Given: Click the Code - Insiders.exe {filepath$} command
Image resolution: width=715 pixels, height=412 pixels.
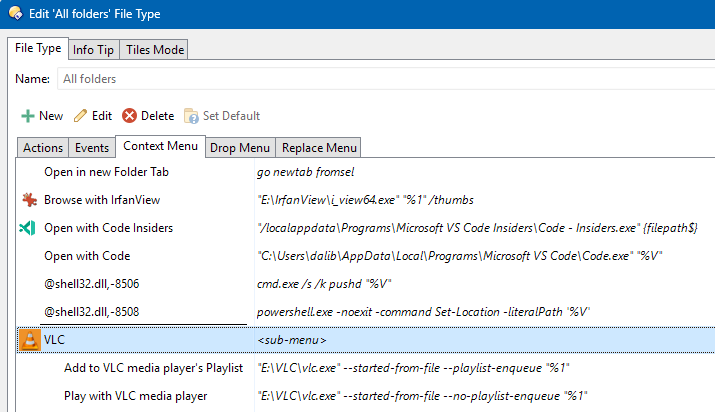Looking at the screenshot, I should (x=477, y=228).
